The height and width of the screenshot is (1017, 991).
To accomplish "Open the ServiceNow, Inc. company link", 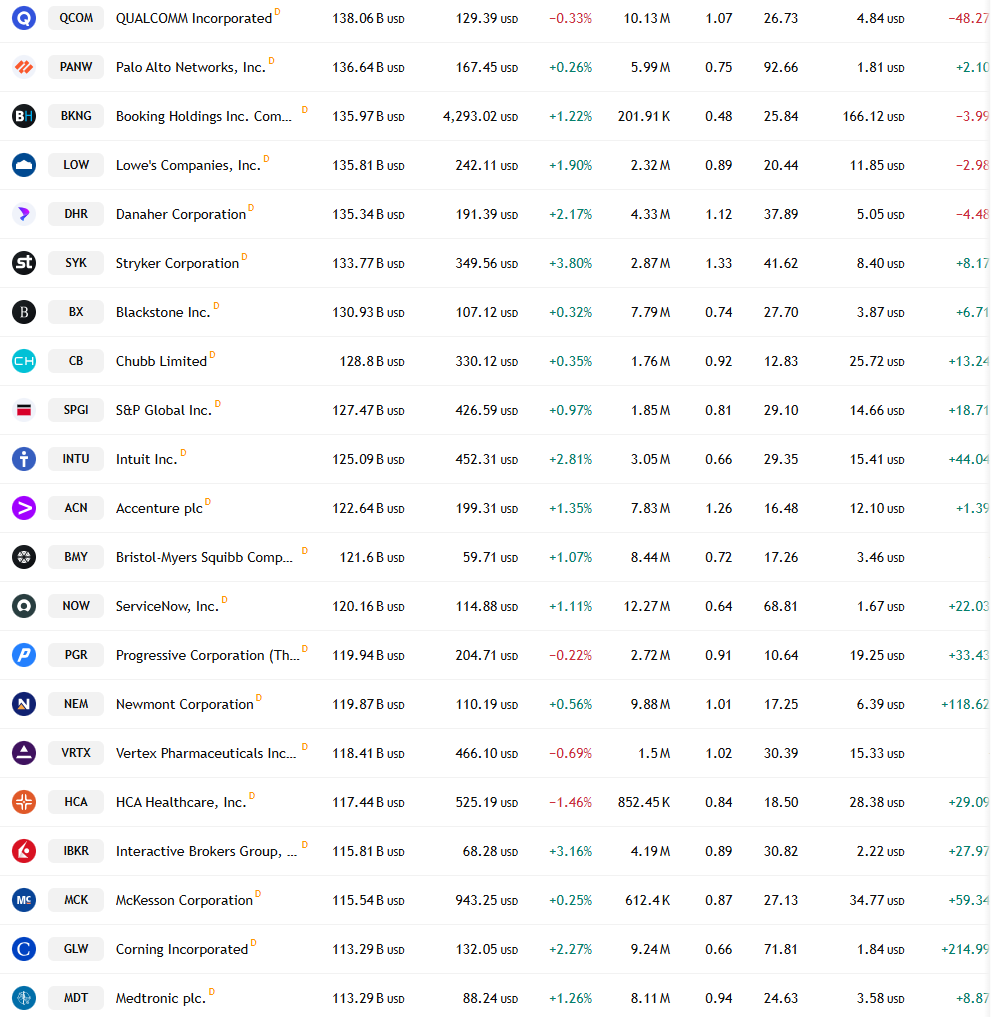I will 167,606.
